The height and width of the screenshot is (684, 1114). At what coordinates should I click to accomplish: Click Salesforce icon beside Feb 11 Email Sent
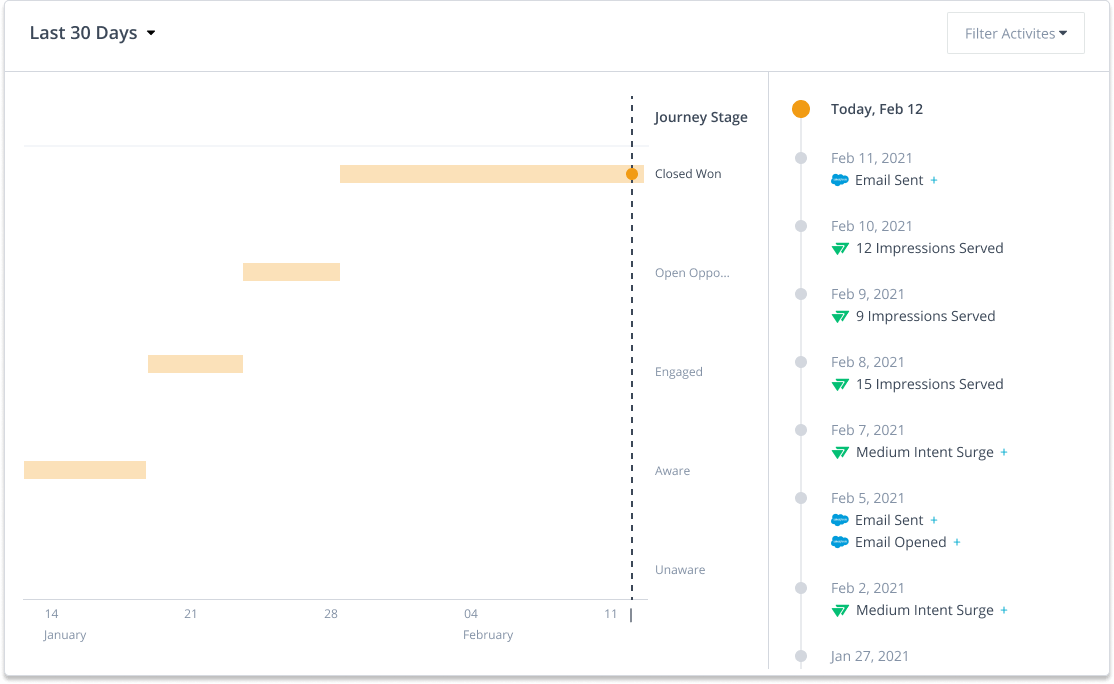[840, 180]
